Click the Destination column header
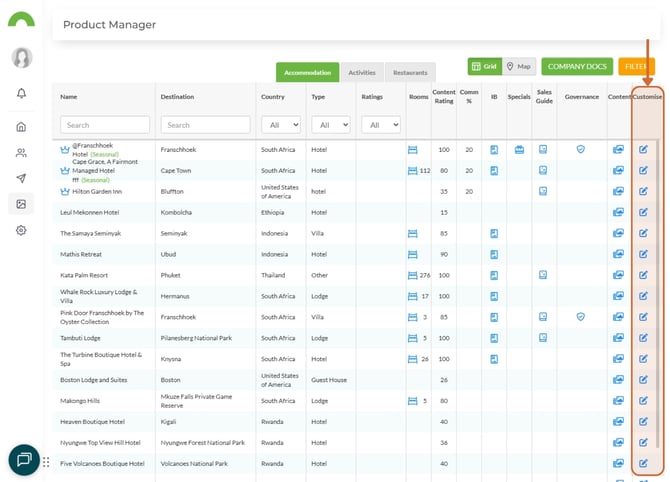This screenshot has width=670, height=482. point(177,97)
